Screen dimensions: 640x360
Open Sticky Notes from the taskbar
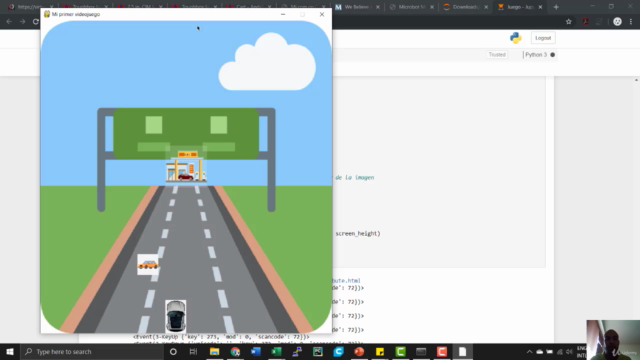tap(380, 351)
